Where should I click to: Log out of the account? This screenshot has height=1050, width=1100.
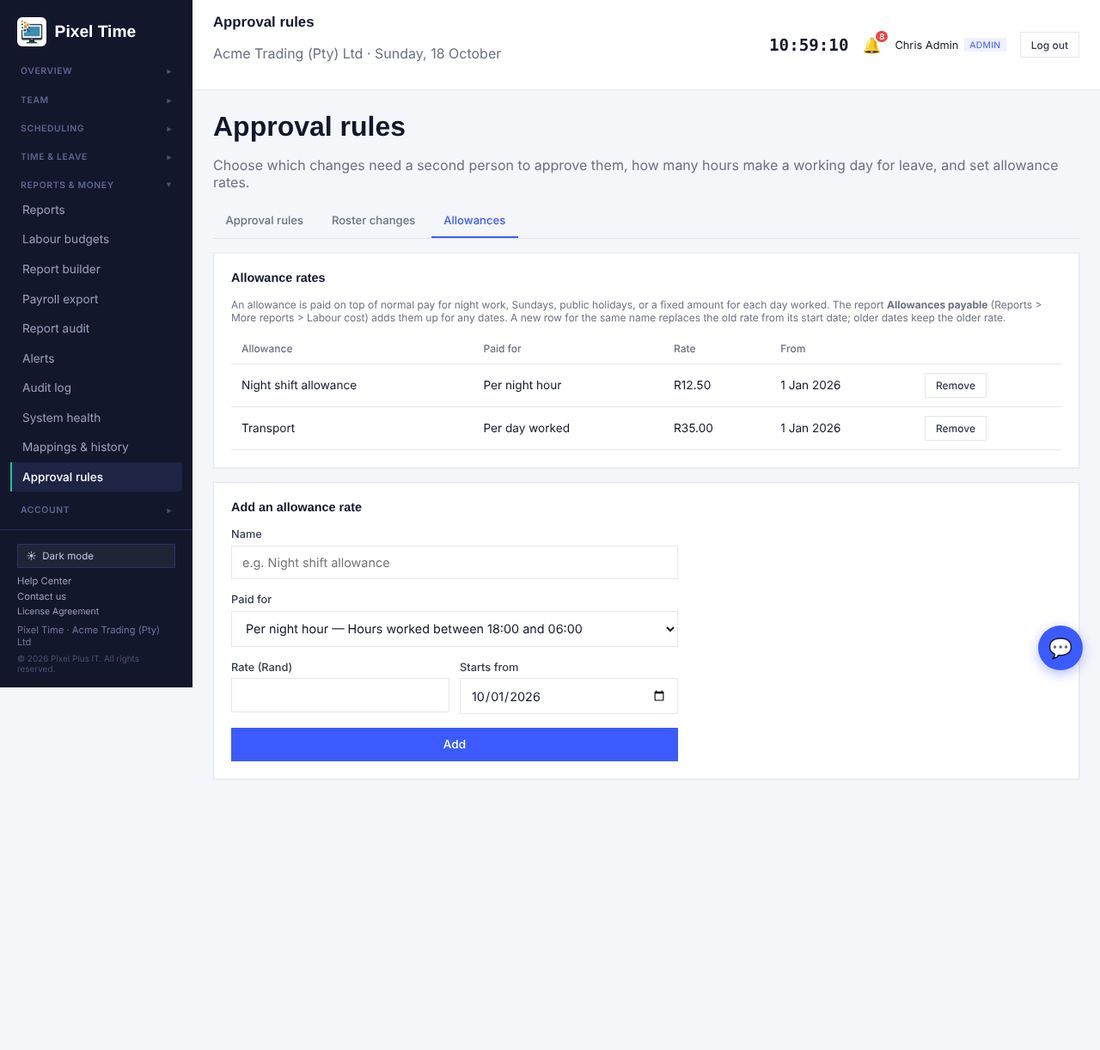point(1049,46)
